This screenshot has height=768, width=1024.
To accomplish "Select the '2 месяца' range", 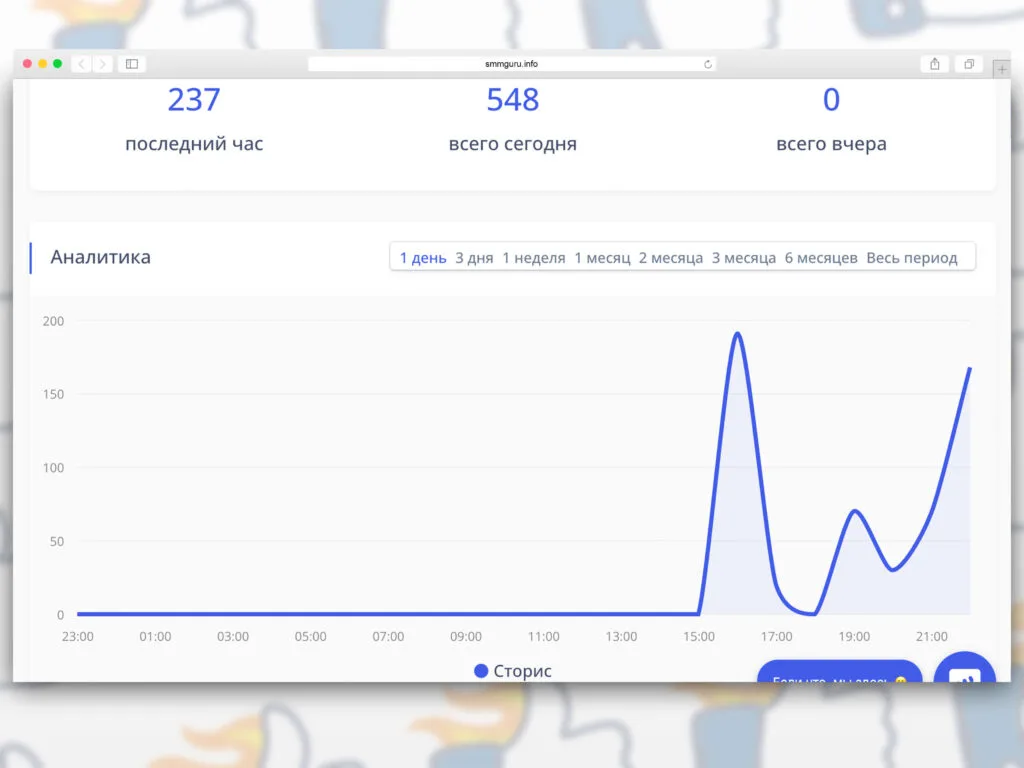I will (671, 258).
